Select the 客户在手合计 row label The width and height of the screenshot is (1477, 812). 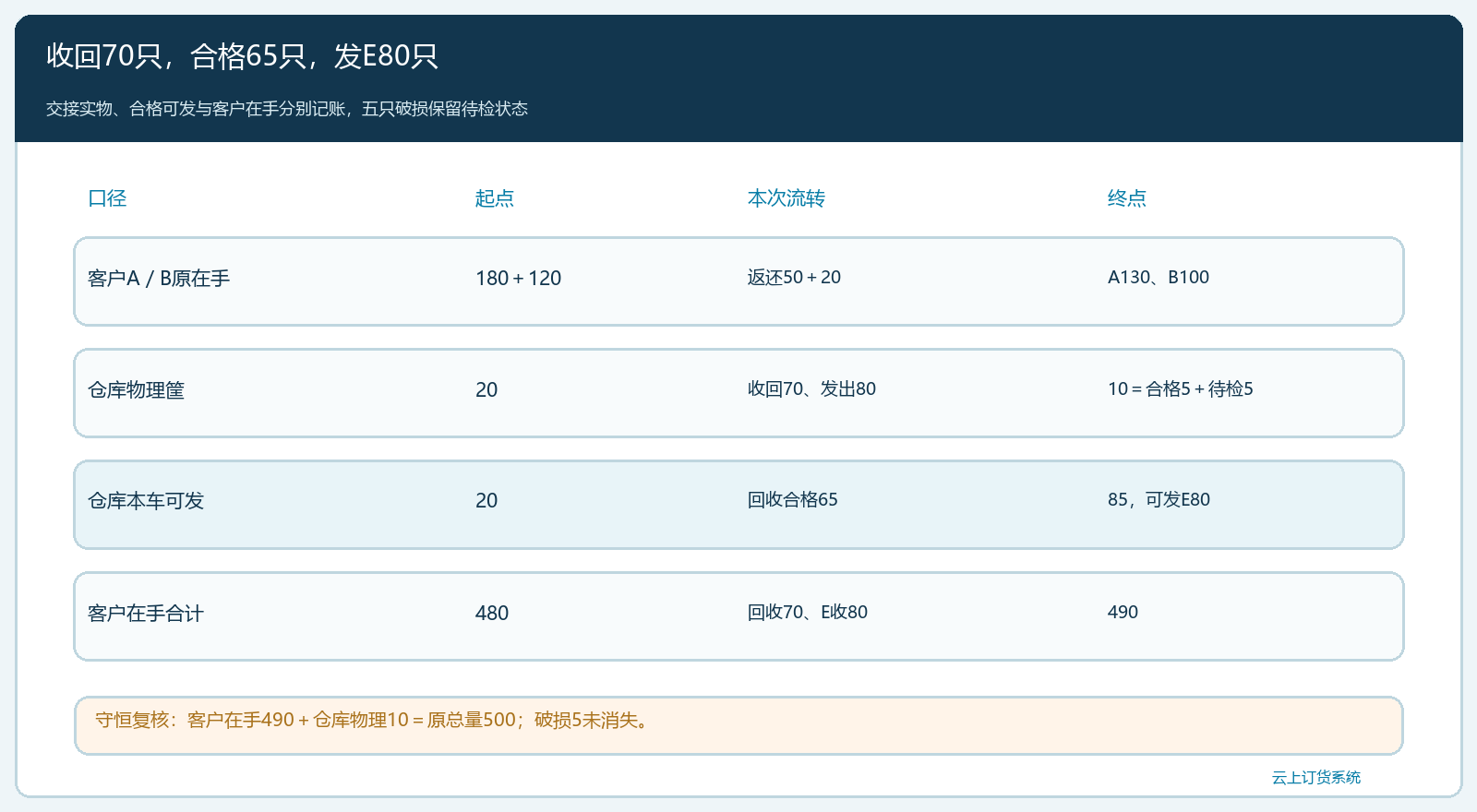(146, 614)
